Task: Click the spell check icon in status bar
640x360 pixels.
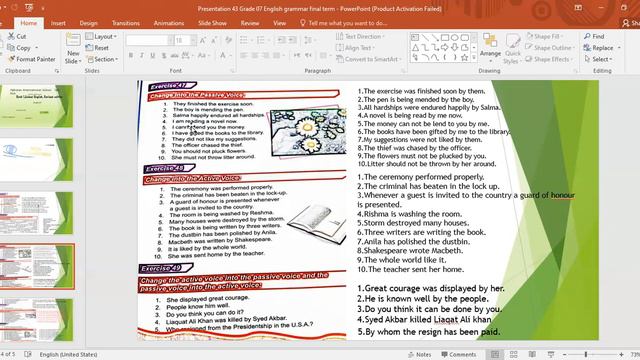Action: (28, 354)
